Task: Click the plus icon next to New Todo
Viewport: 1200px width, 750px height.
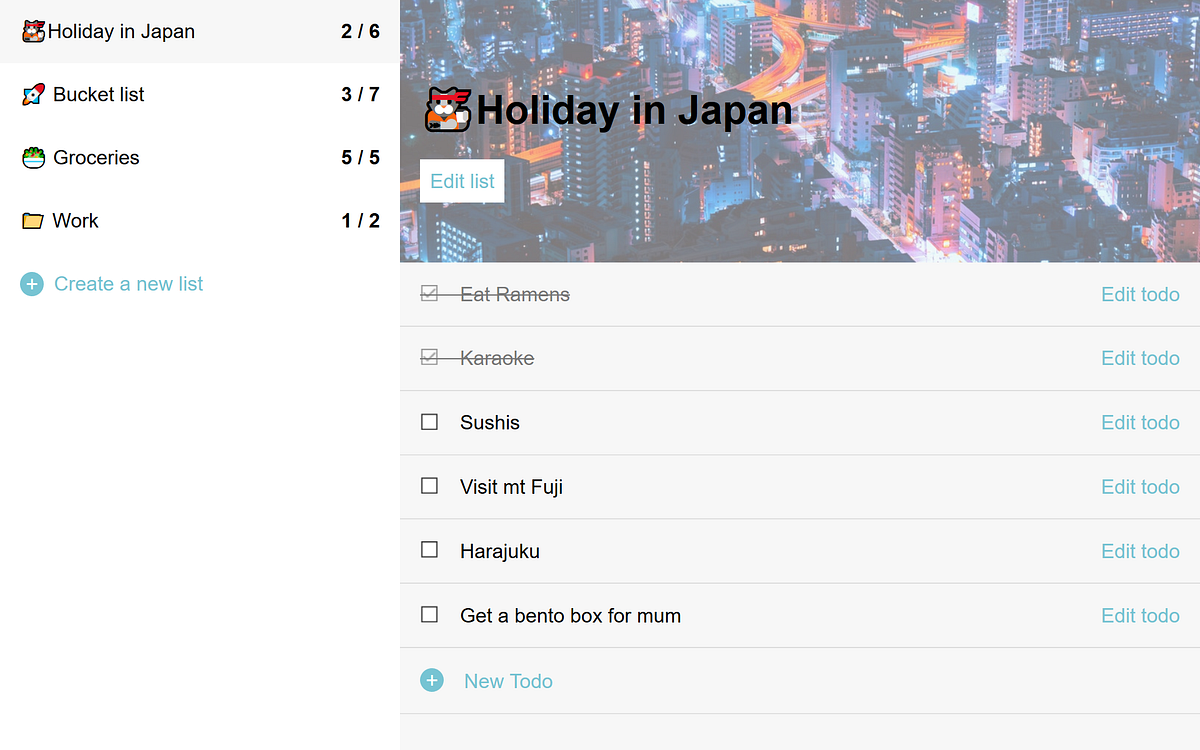Action: tap(431, 680)
